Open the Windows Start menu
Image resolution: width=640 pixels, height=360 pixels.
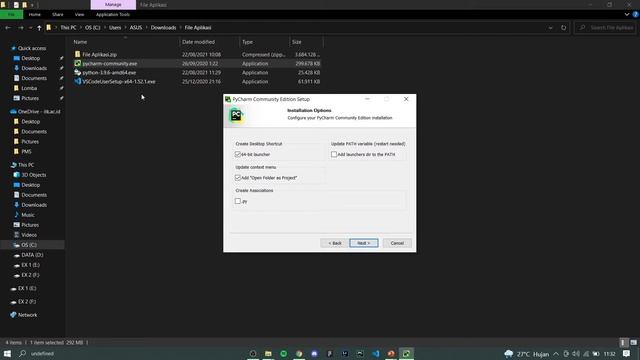coord(7,353)
